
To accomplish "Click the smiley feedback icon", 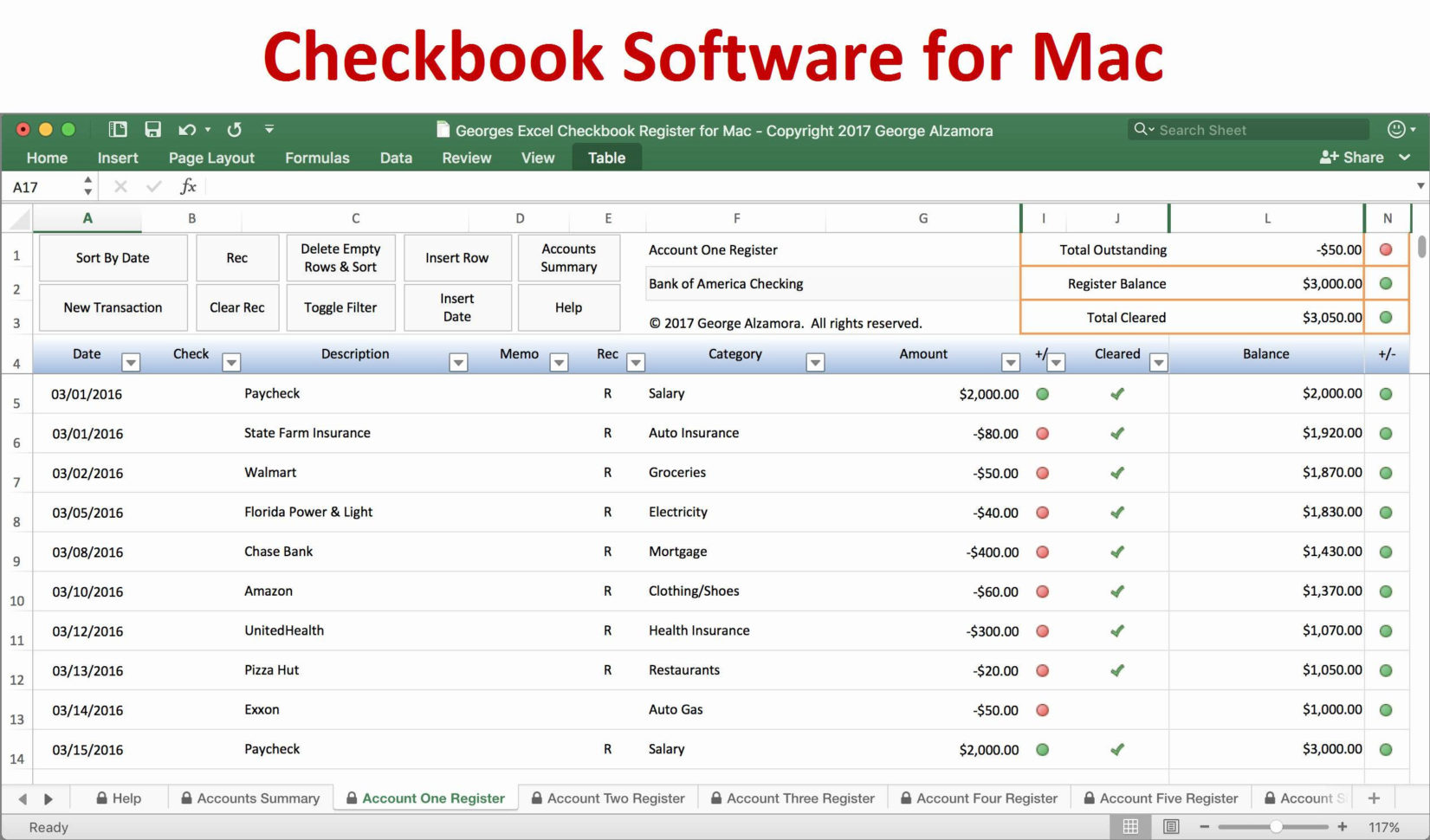I will pyautogui.click(x=1396, y=129).
